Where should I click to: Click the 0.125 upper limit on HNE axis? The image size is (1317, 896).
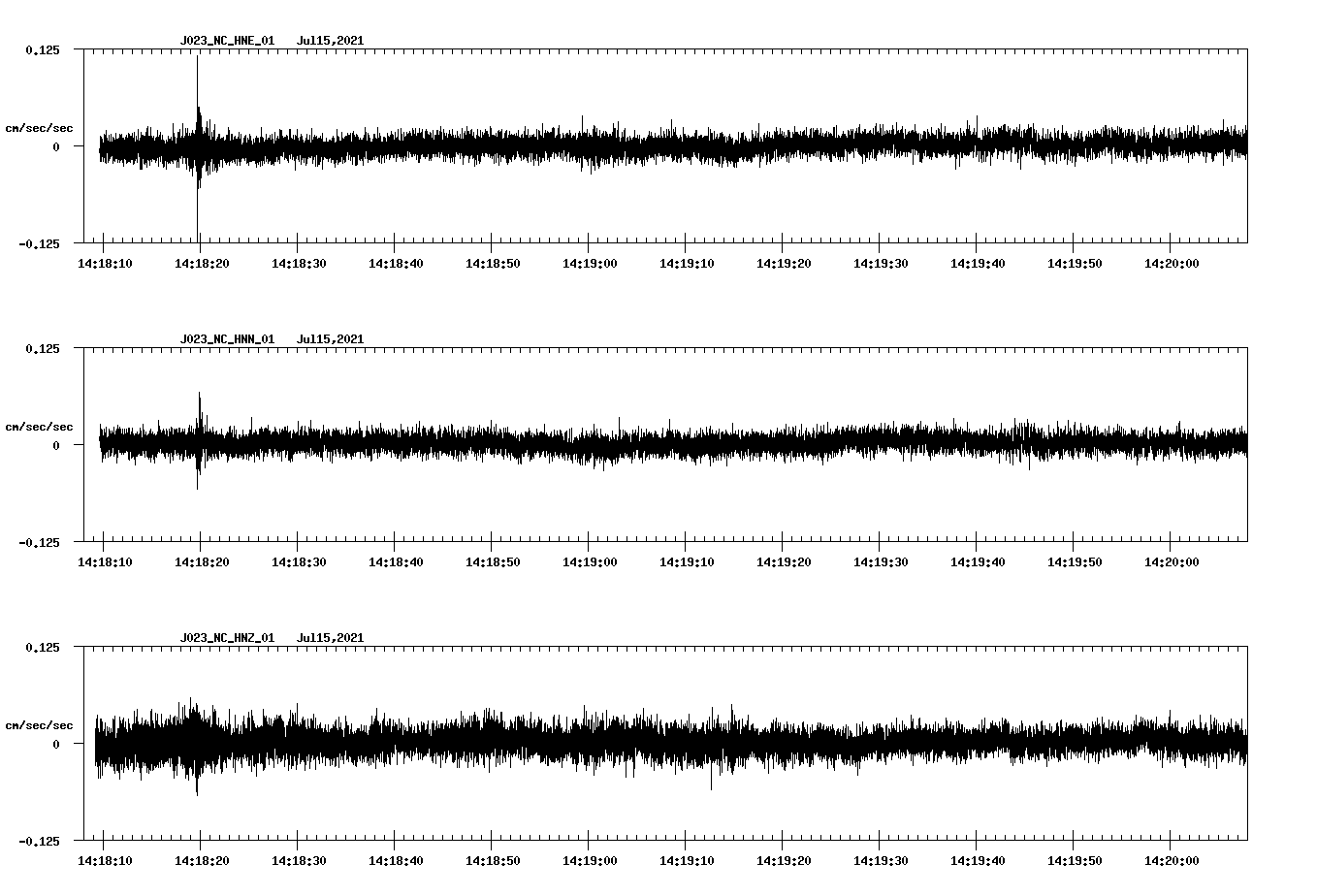[x=42, y=49]
